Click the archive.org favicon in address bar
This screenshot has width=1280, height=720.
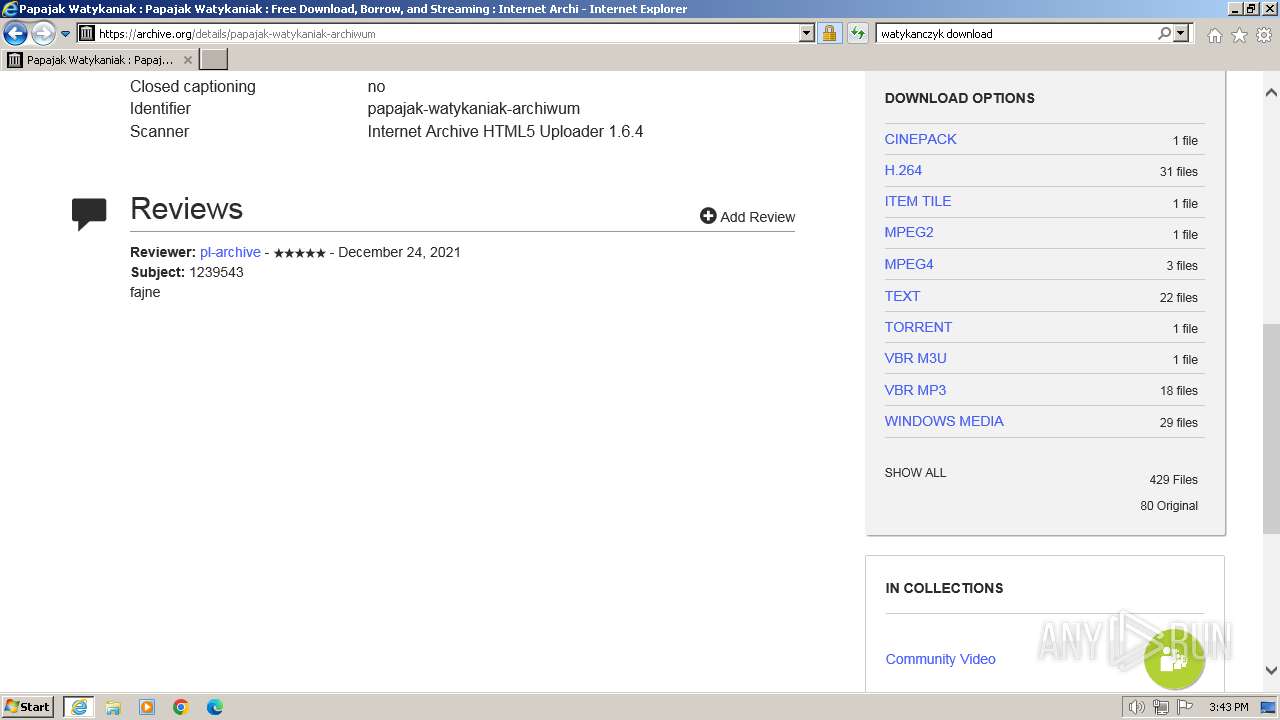point(87,33)
